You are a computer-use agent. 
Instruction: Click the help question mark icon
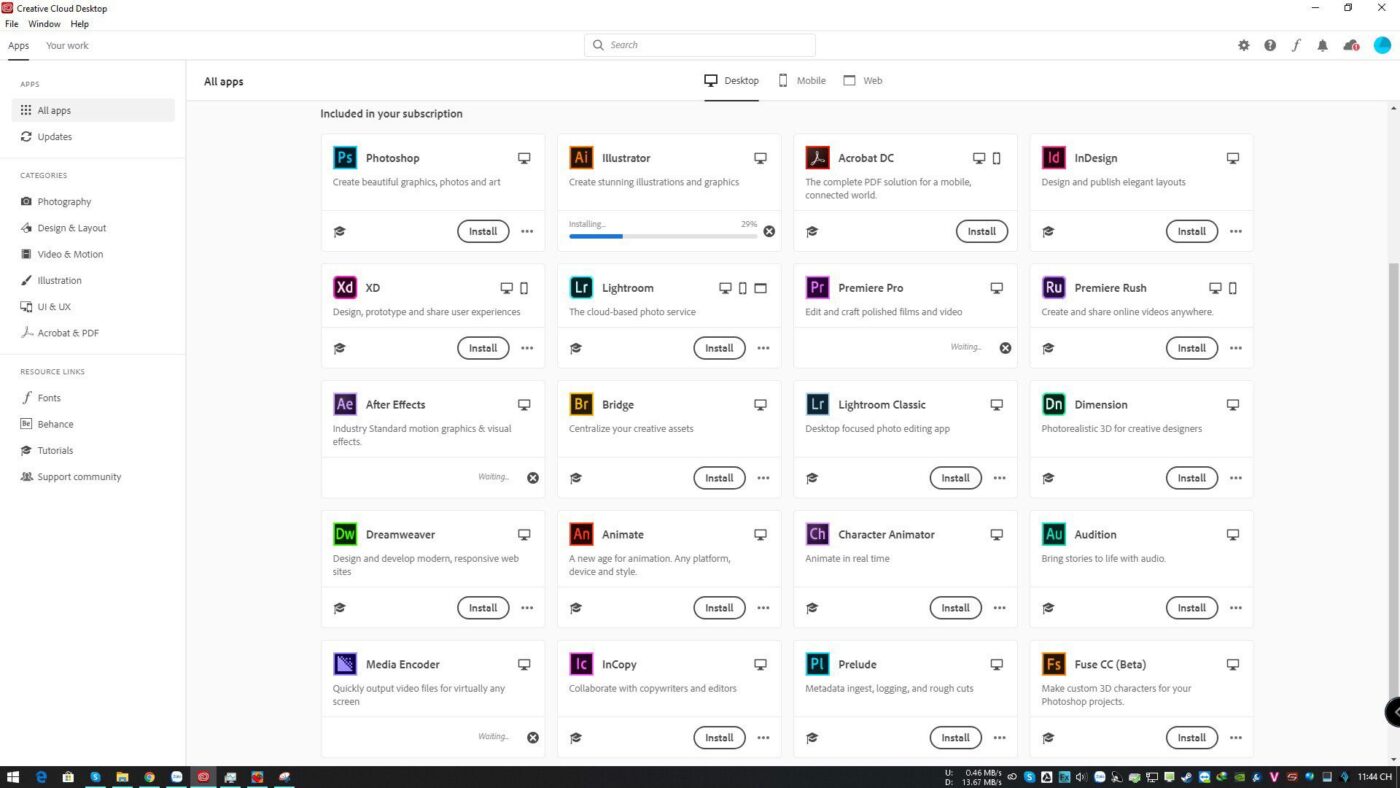click(1270, 45)
